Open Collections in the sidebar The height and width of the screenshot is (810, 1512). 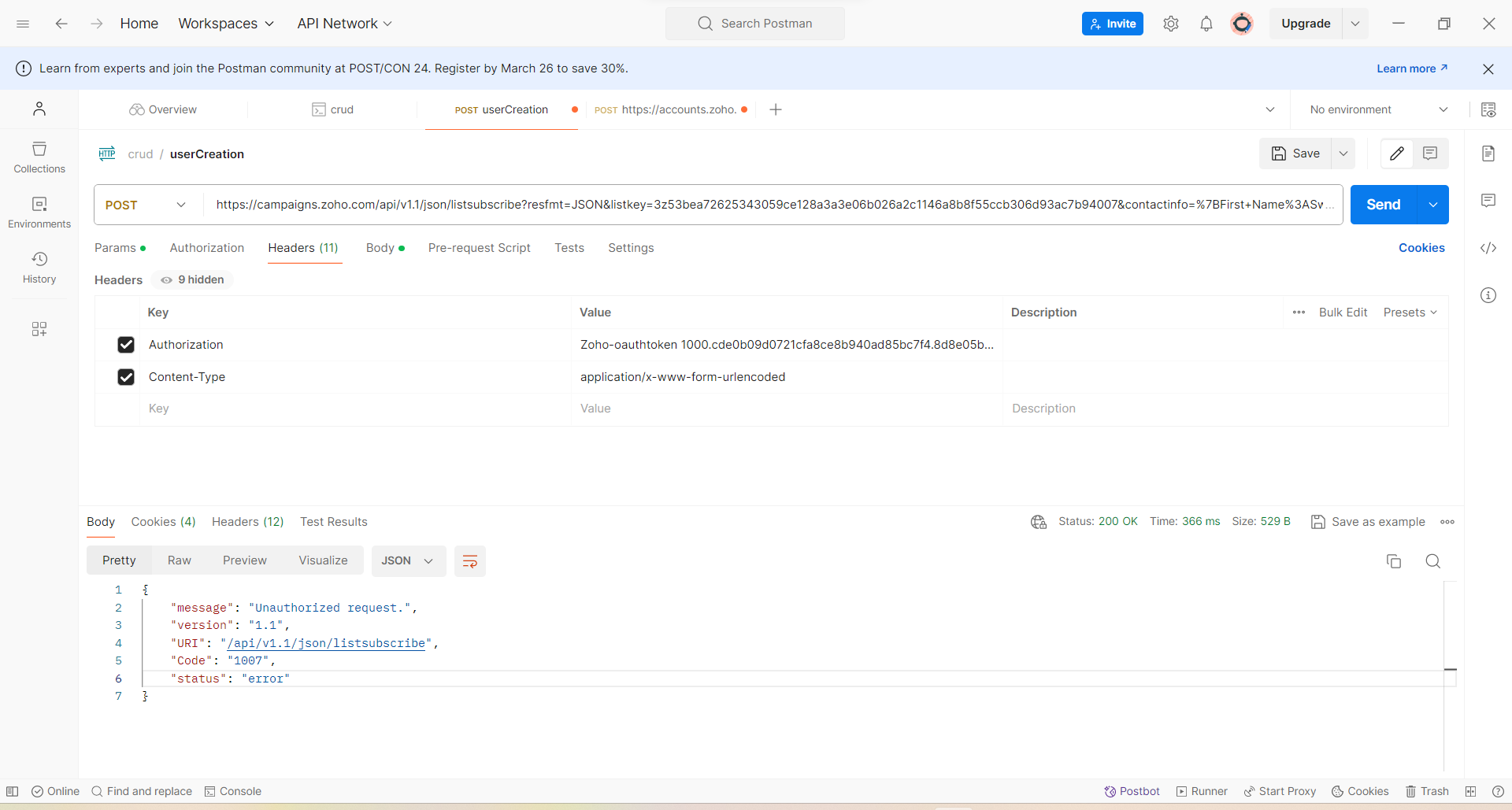(39, 157)
